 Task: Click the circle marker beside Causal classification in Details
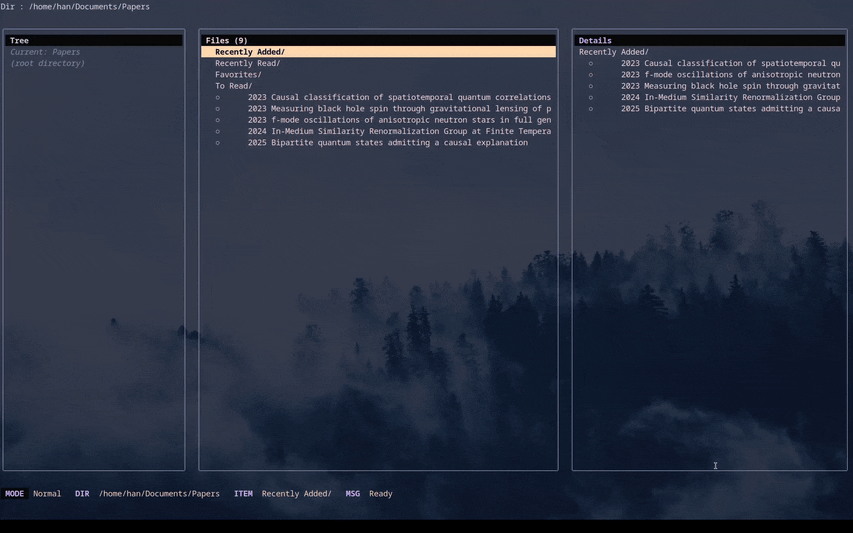point(591,63)
